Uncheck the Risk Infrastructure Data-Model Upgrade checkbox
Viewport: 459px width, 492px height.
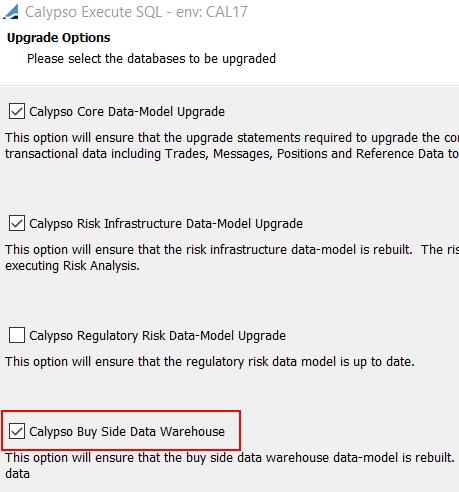pyautogui.click(x=17, y=223)
